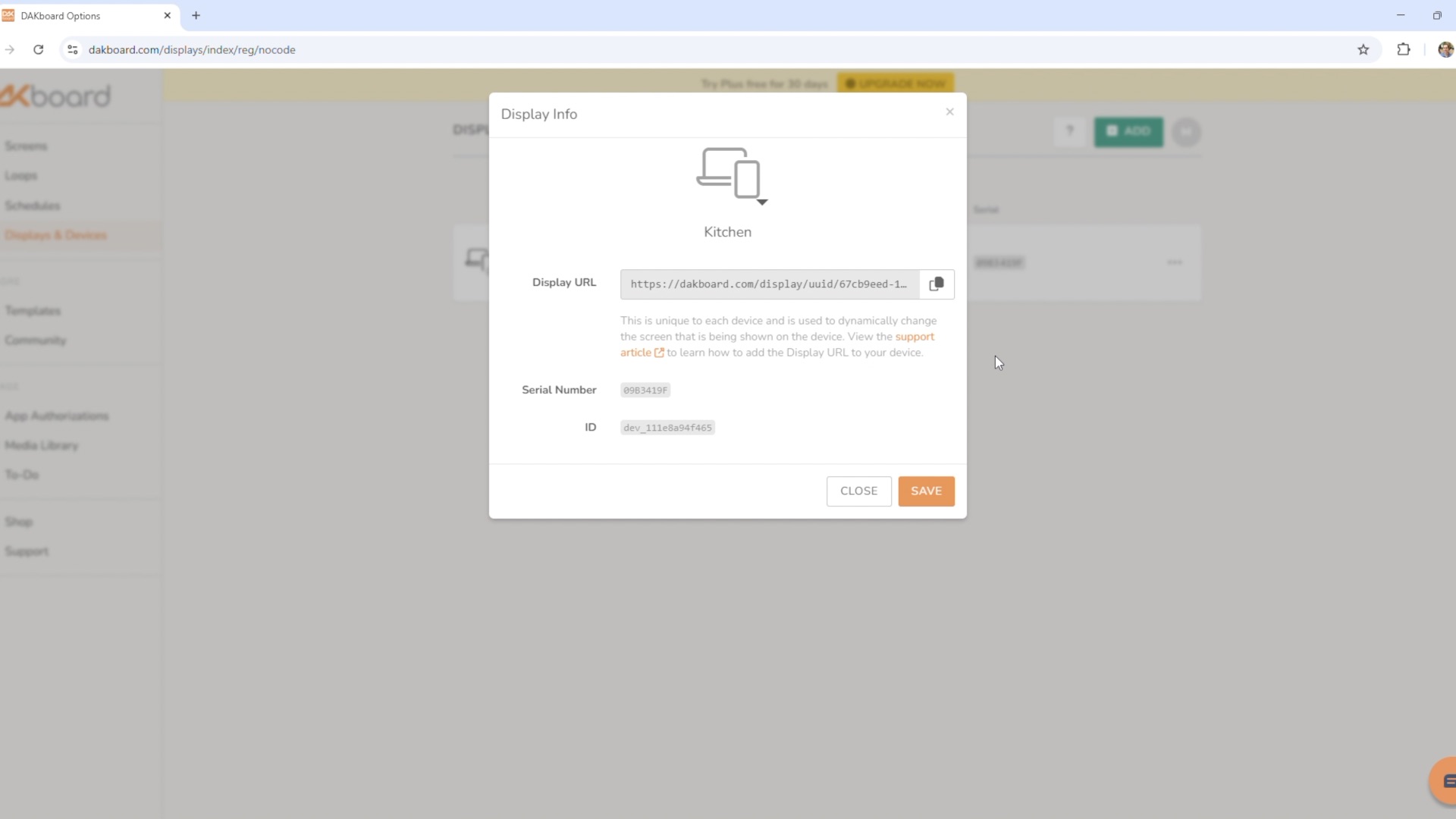Open the Chrome profile avatar
Image resolution: width=1456 pixels, height=819 pixels.
1445,50
